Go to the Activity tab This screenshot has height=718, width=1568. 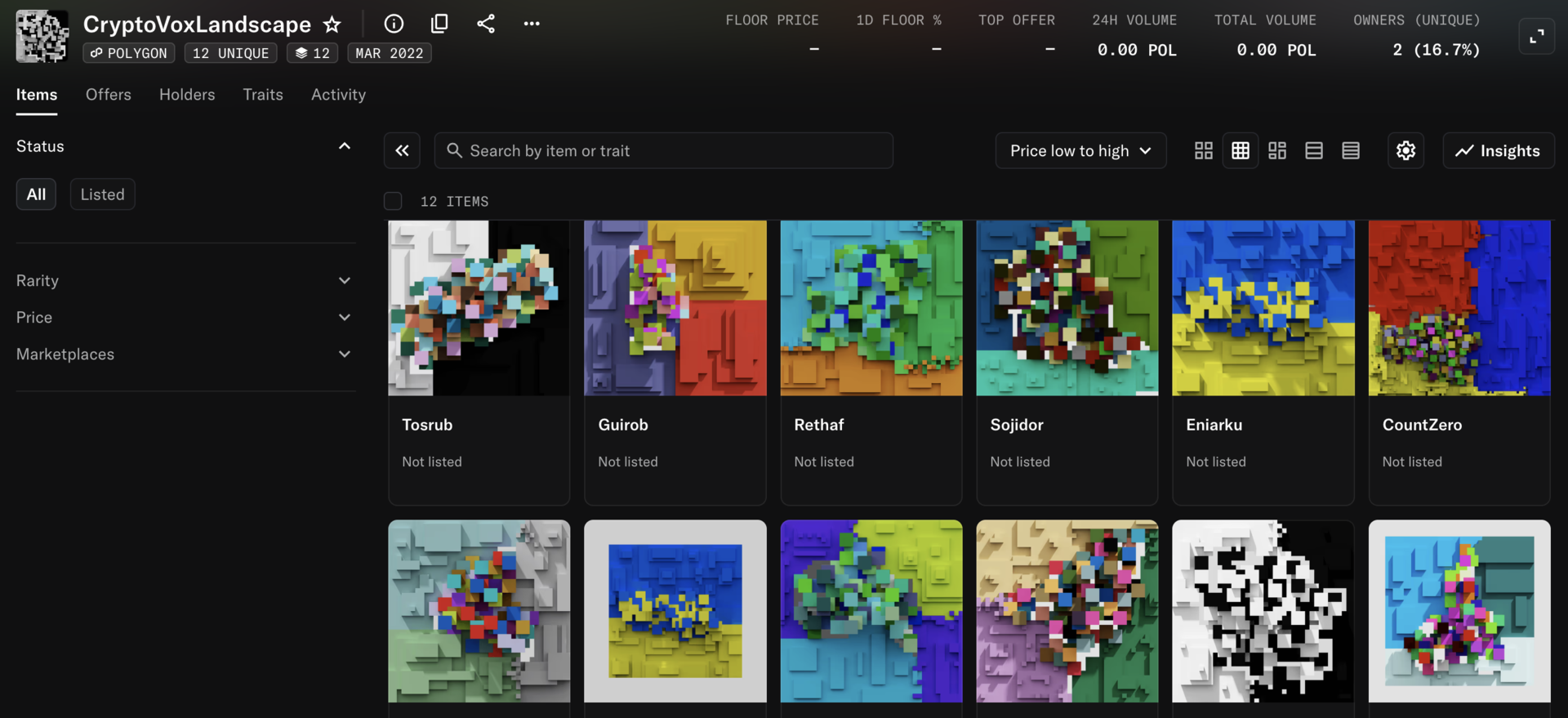click(338, 95)
